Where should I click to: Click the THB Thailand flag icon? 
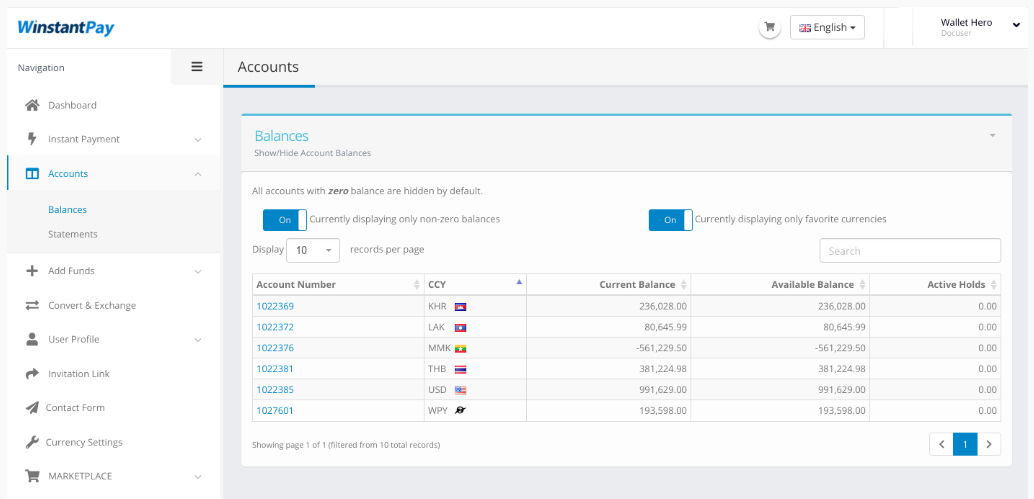460,369
